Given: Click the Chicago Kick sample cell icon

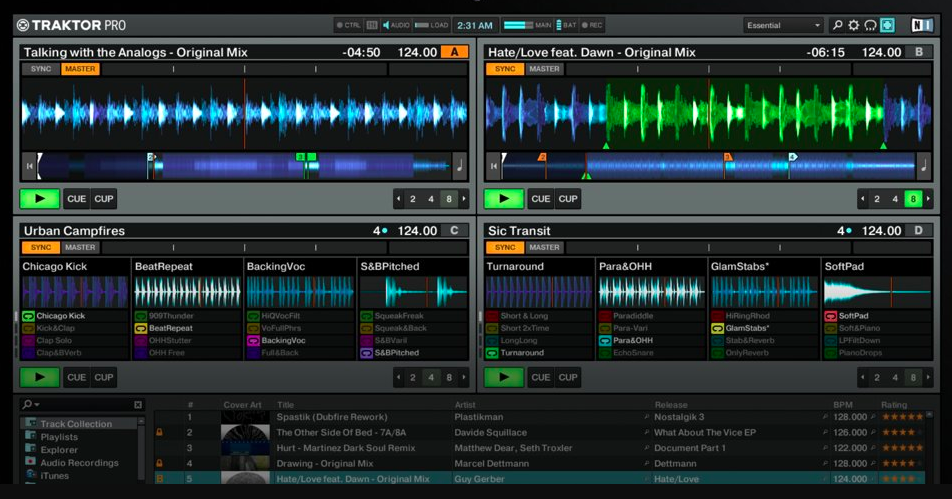Looking at the screenshot, I should coord(28,316).
